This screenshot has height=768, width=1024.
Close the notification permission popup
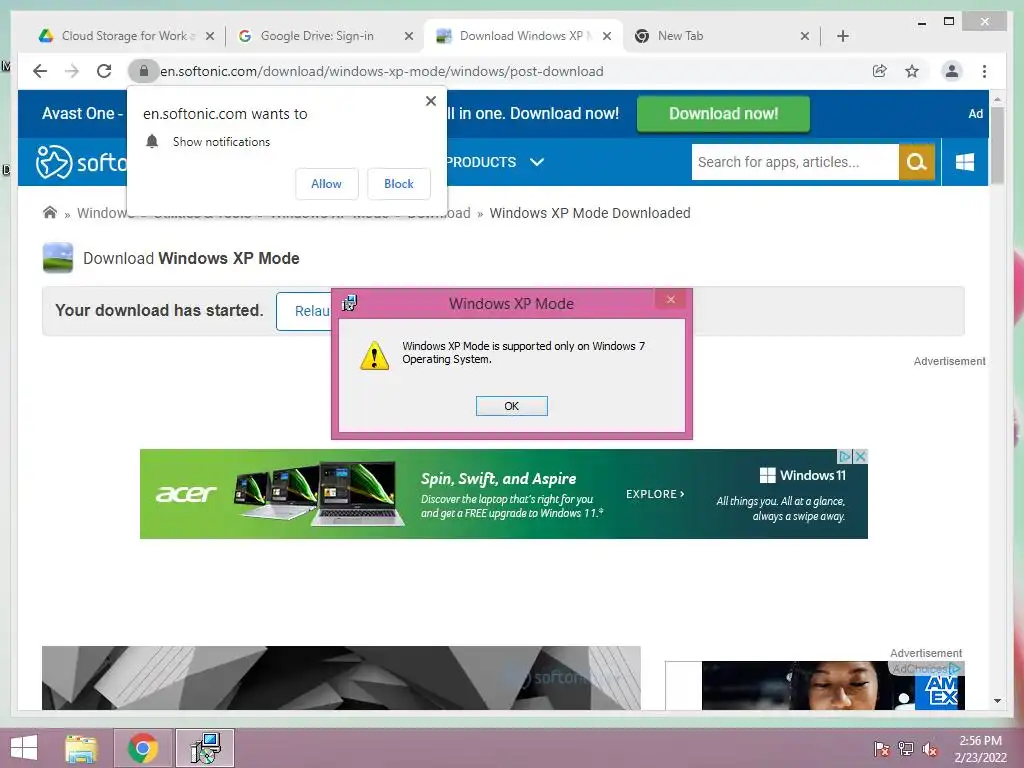pos(430,101)
